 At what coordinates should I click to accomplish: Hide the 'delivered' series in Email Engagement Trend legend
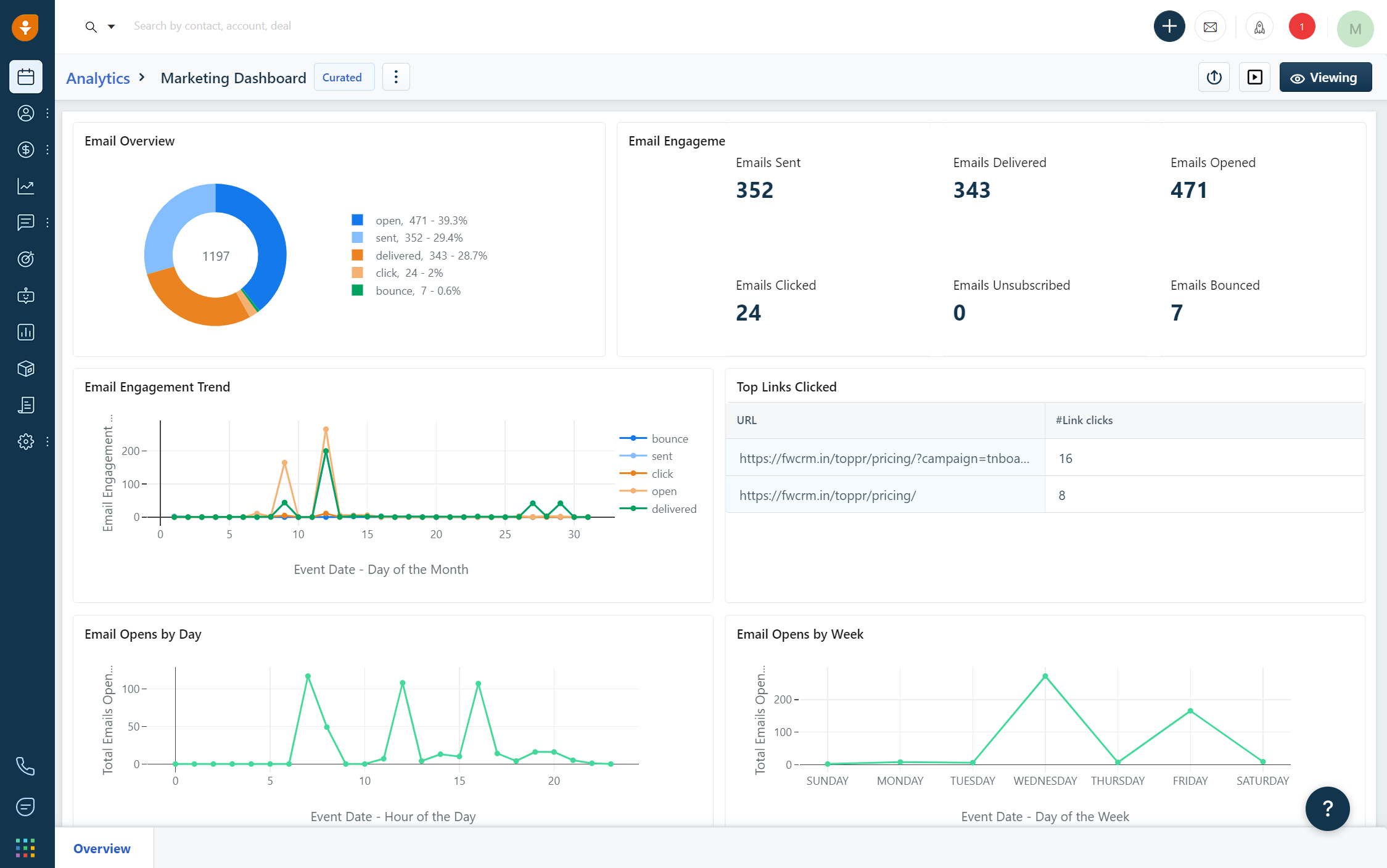coord(673,509)
